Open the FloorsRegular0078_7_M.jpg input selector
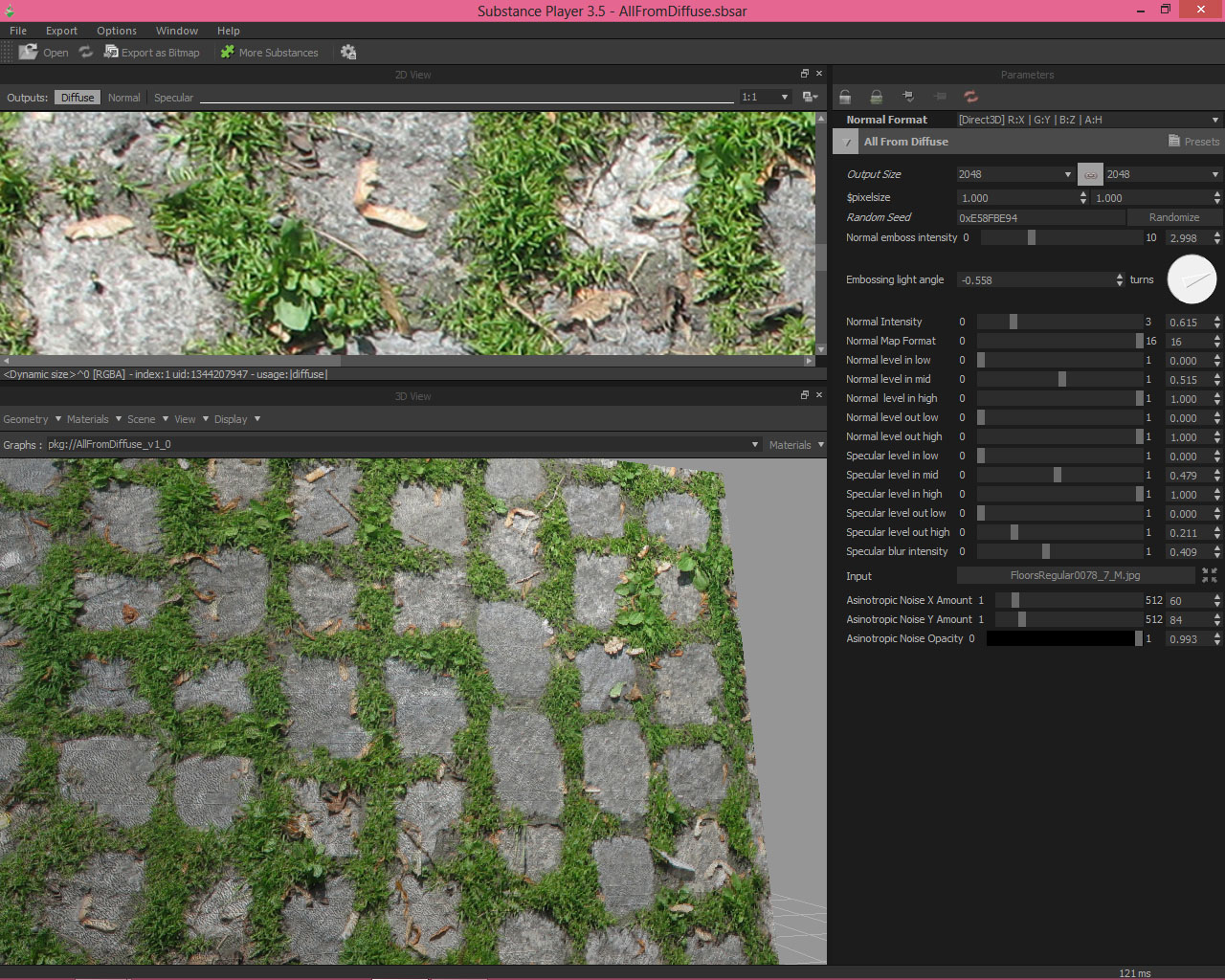1225x980 pixels. 1076,575
